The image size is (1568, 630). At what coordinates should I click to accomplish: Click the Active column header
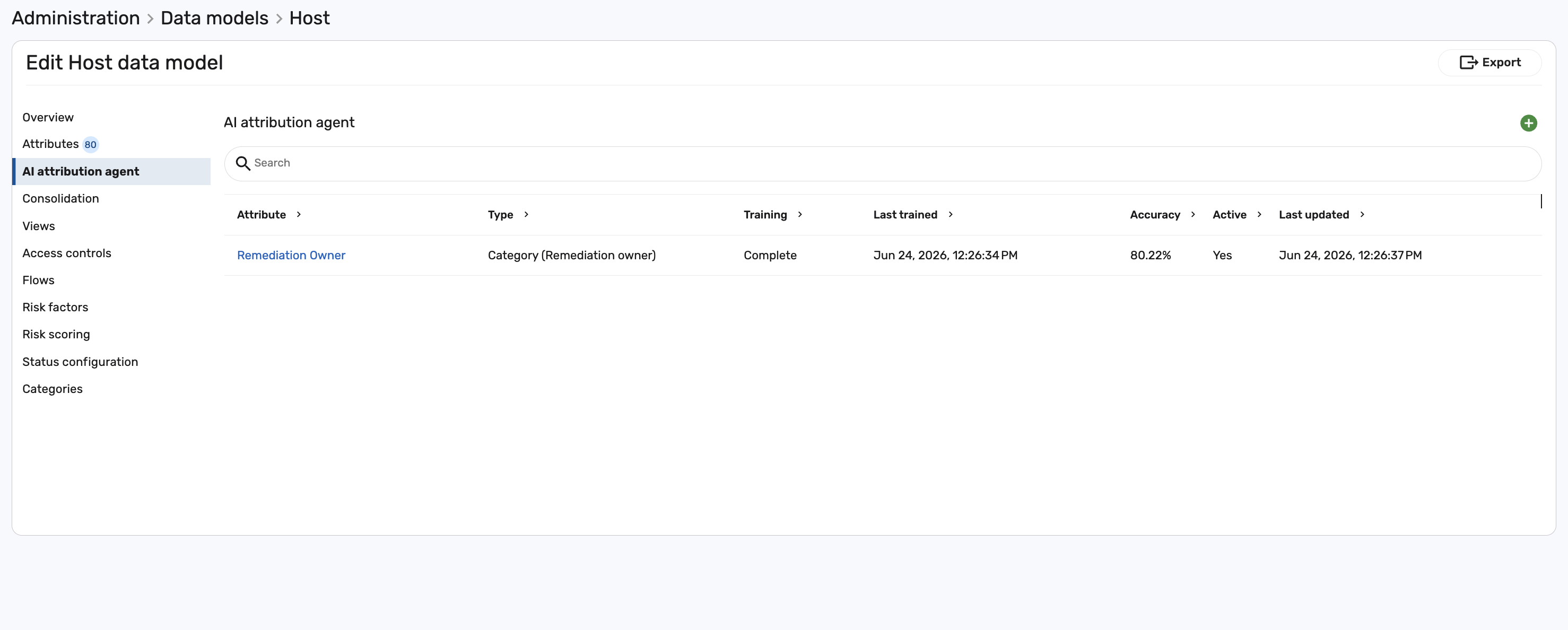[1229, 214]
